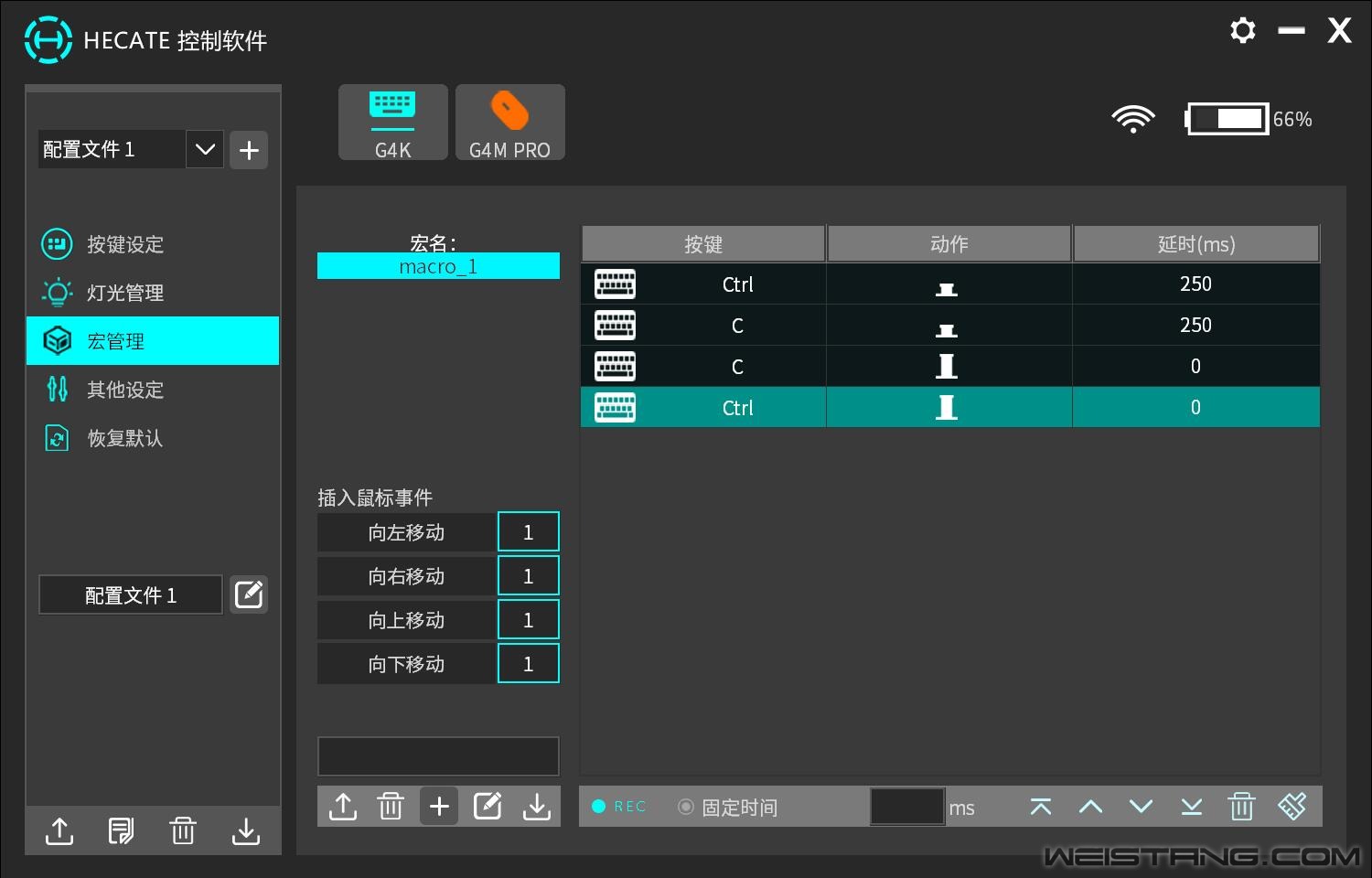Image resolution: width=1372 pixels, height=878 pixels.
Task: Rename macro with edit icon
Action: click(488, 807)
